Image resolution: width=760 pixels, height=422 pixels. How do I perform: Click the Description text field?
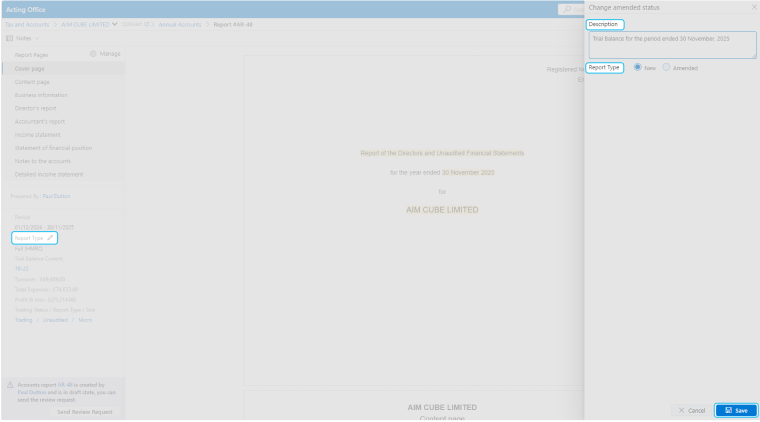pyautogui.click(x=670, y=44)
